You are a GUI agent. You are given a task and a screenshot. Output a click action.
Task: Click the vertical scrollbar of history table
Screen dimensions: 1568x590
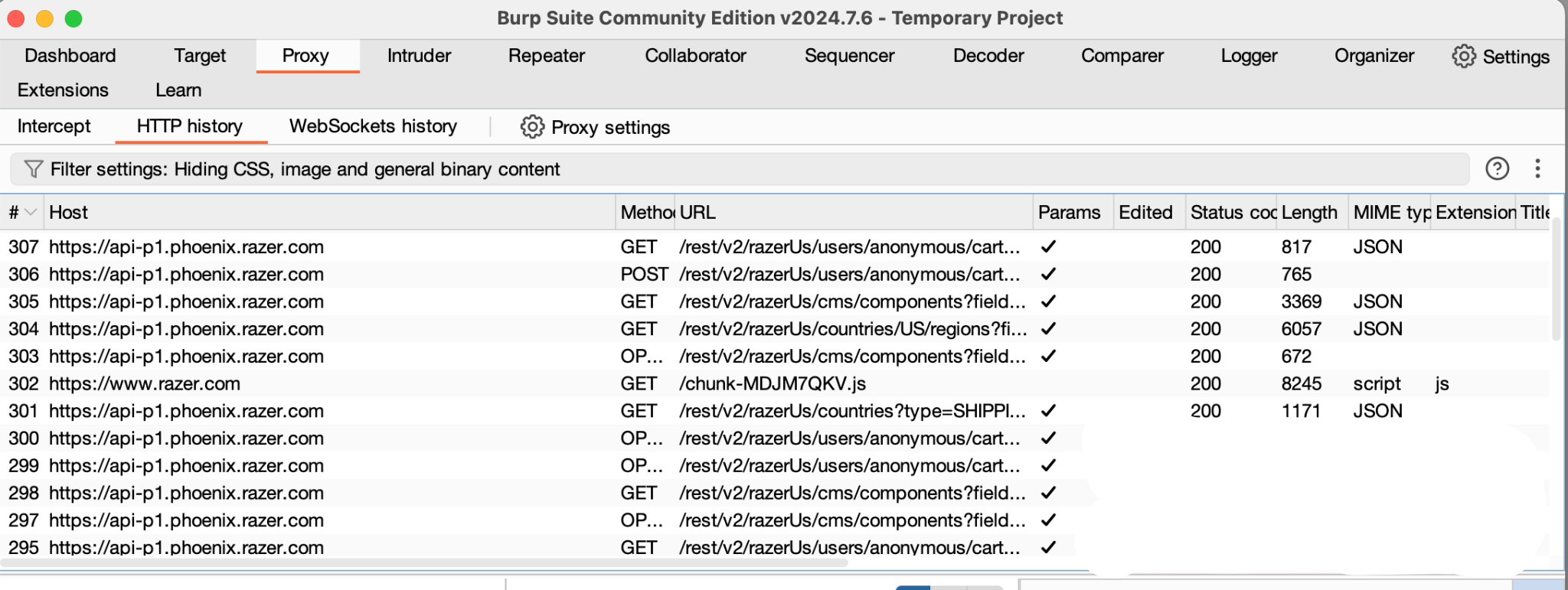click(1555, 283)
